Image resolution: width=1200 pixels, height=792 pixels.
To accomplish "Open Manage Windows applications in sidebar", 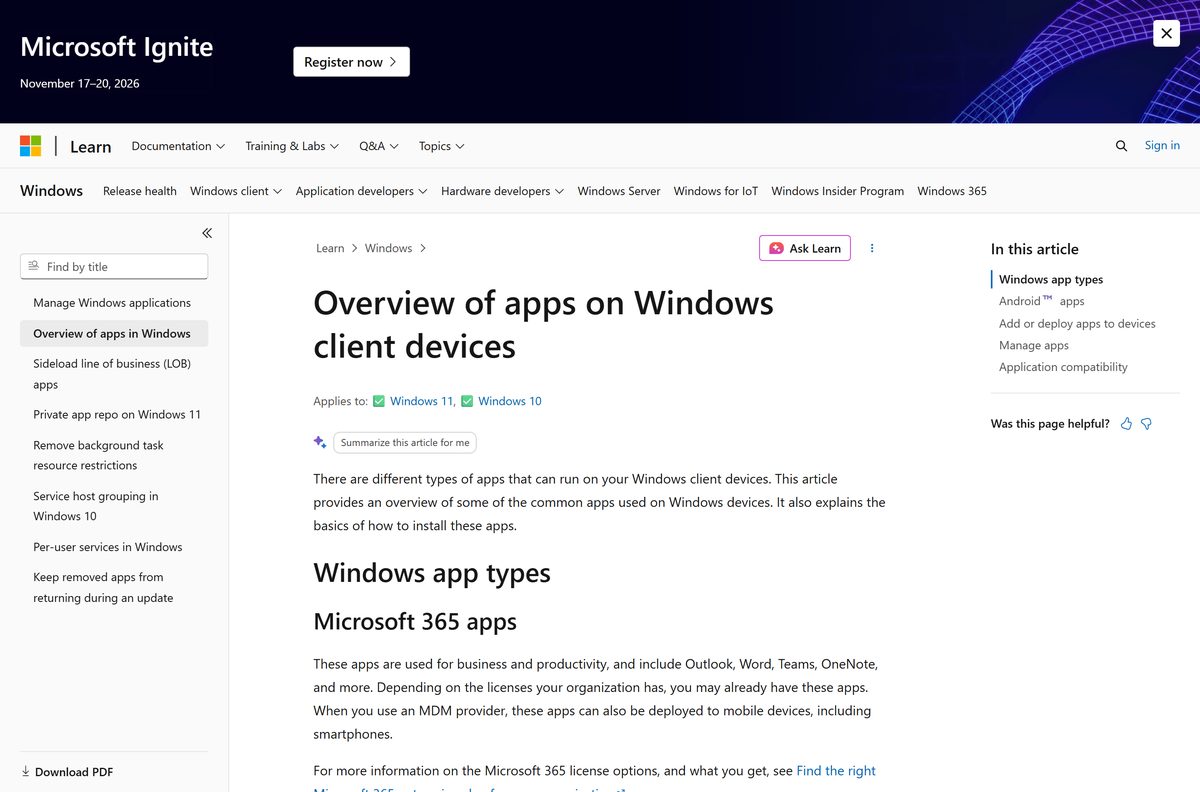I will pyautogui.click(x=112, y=303).
